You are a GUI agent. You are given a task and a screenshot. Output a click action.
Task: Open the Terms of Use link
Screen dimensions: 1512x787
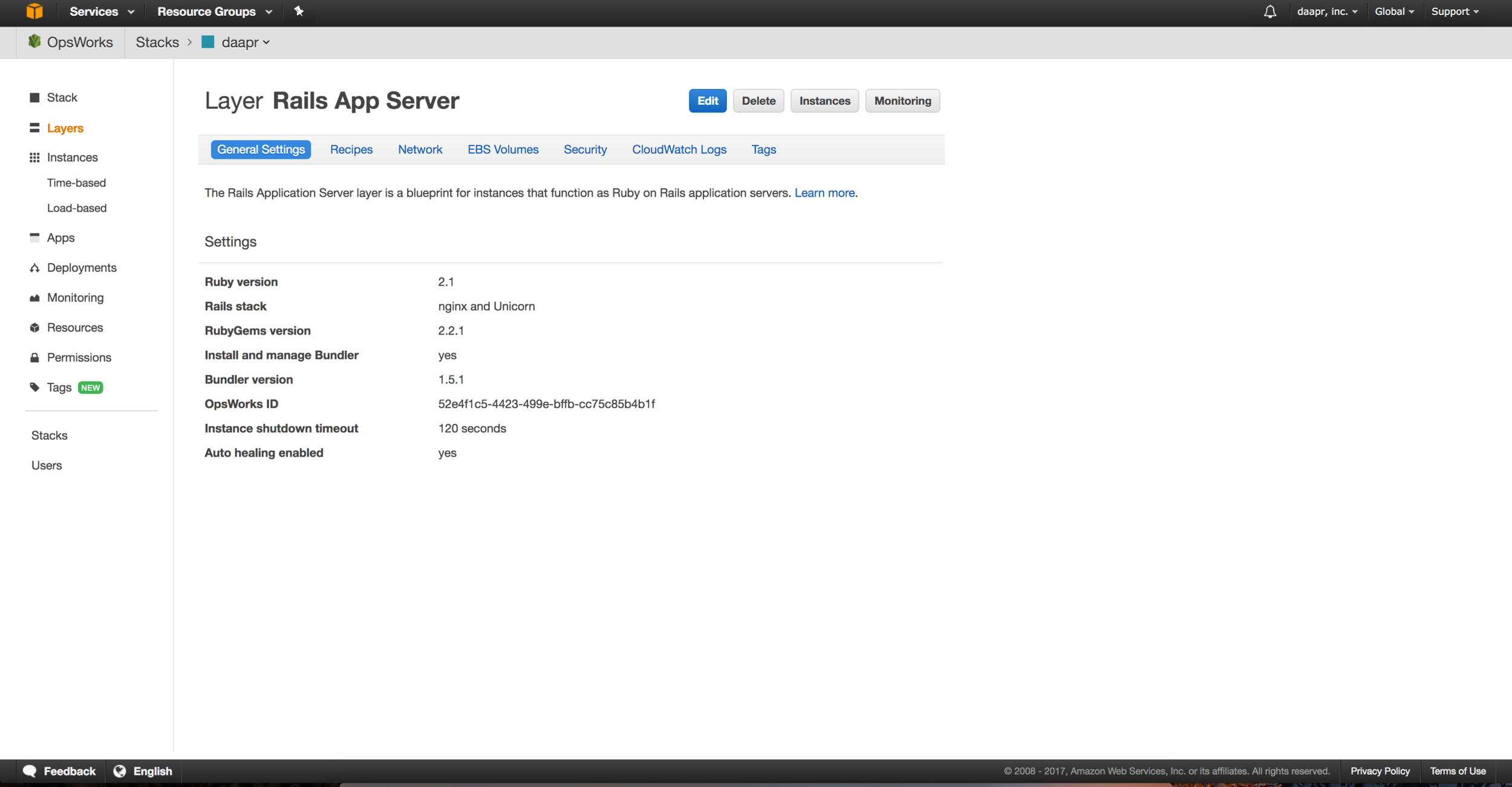tap(1458, 771)
